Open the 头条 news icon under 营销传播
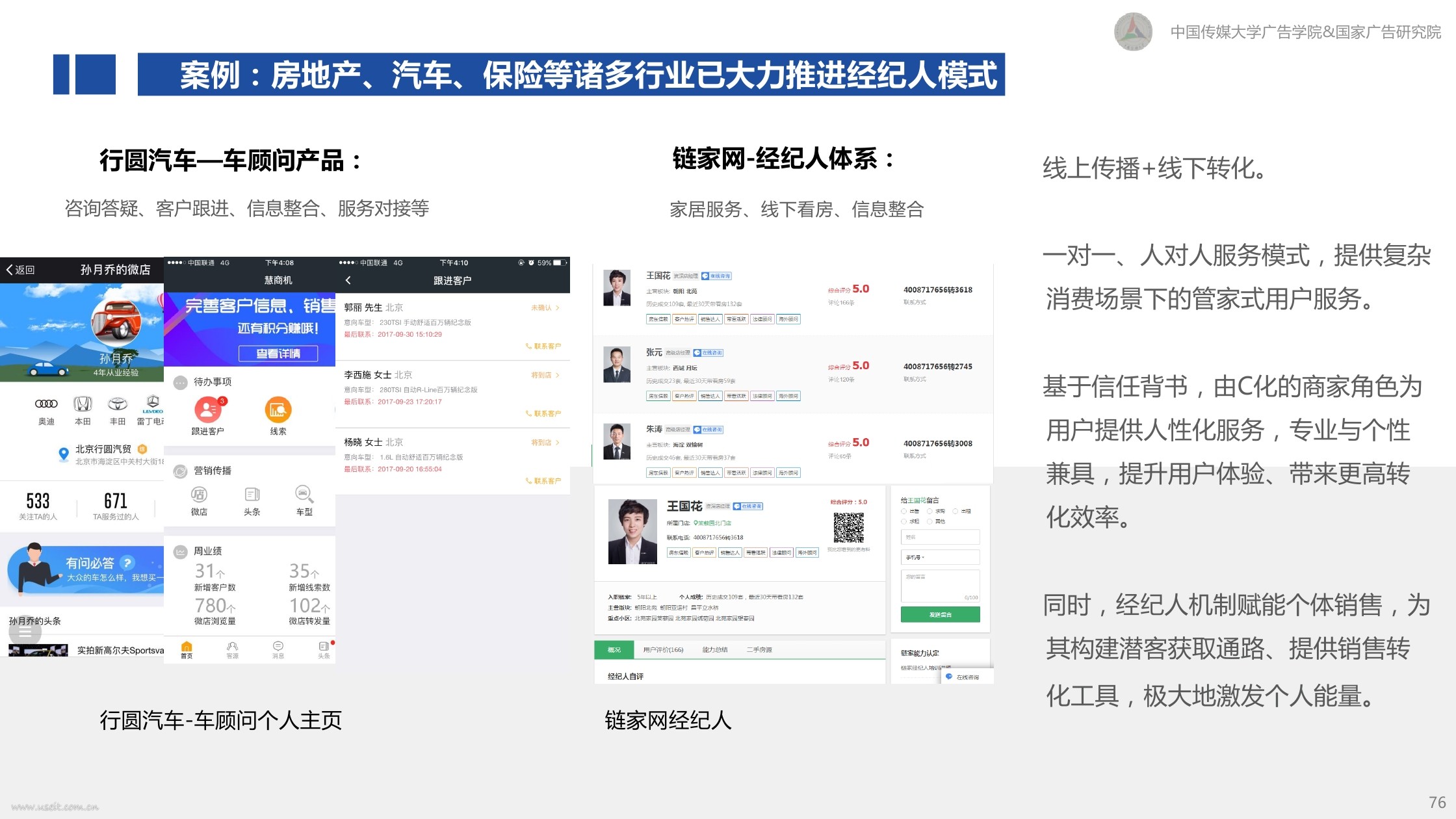Viewport: 1456px width, 819px height. 252,495
